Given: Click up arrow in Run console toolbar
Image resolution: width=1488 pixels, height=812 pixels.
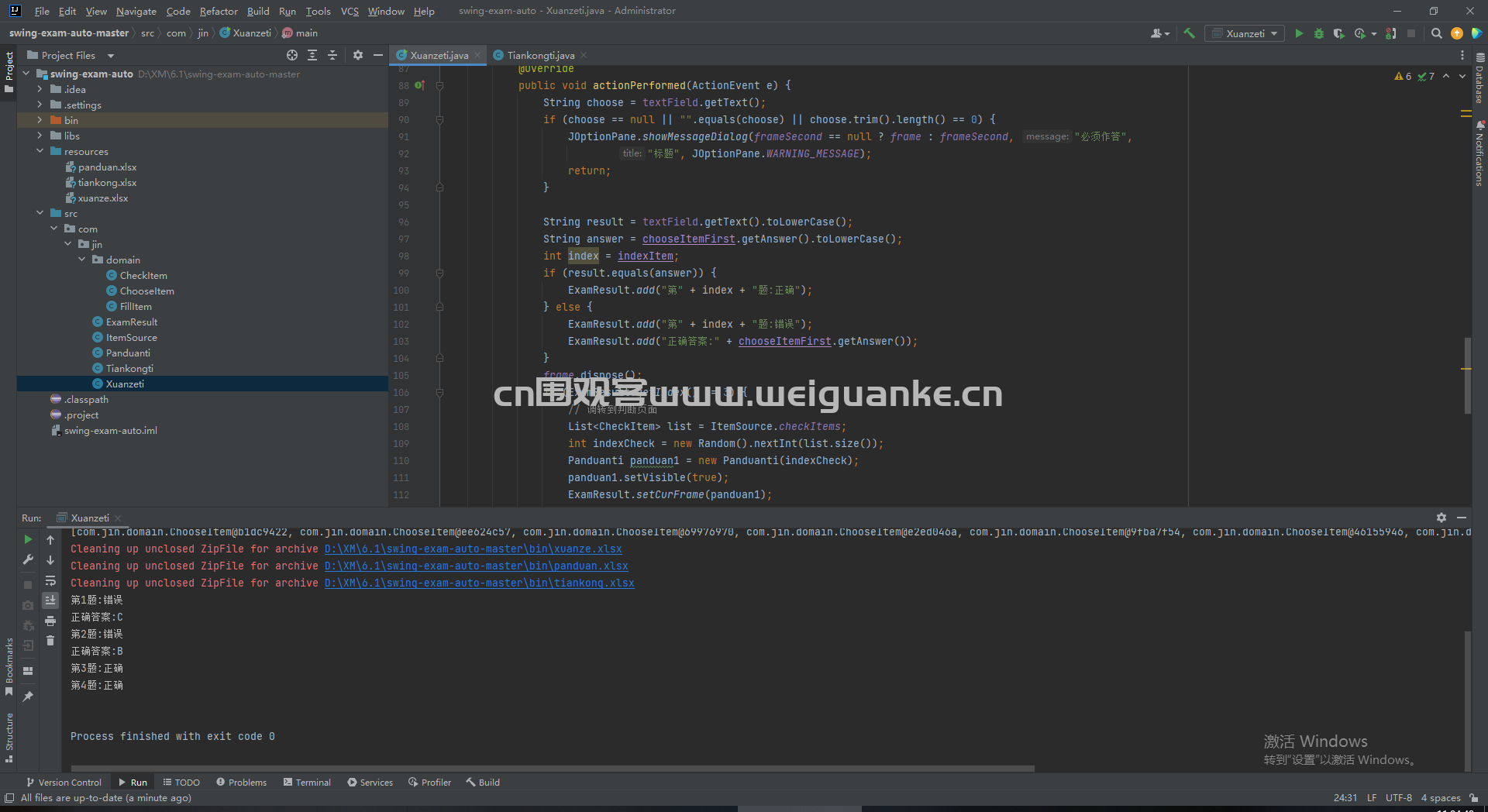Looking at the screenshot, I should pyautogui.click(x=50, y=539).
